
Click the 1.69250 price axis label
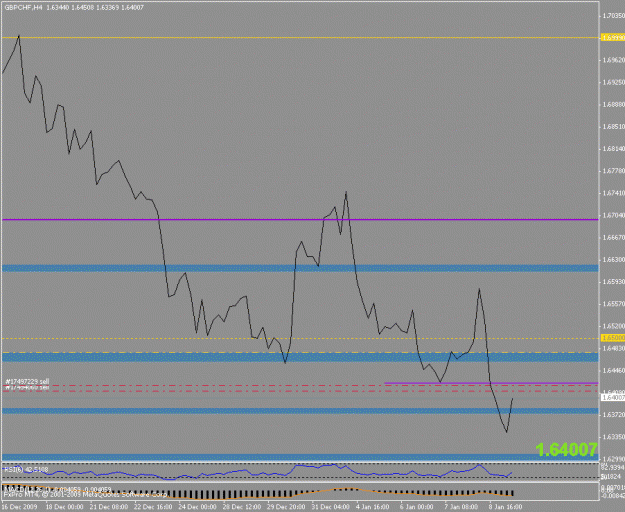click(614, 82)
